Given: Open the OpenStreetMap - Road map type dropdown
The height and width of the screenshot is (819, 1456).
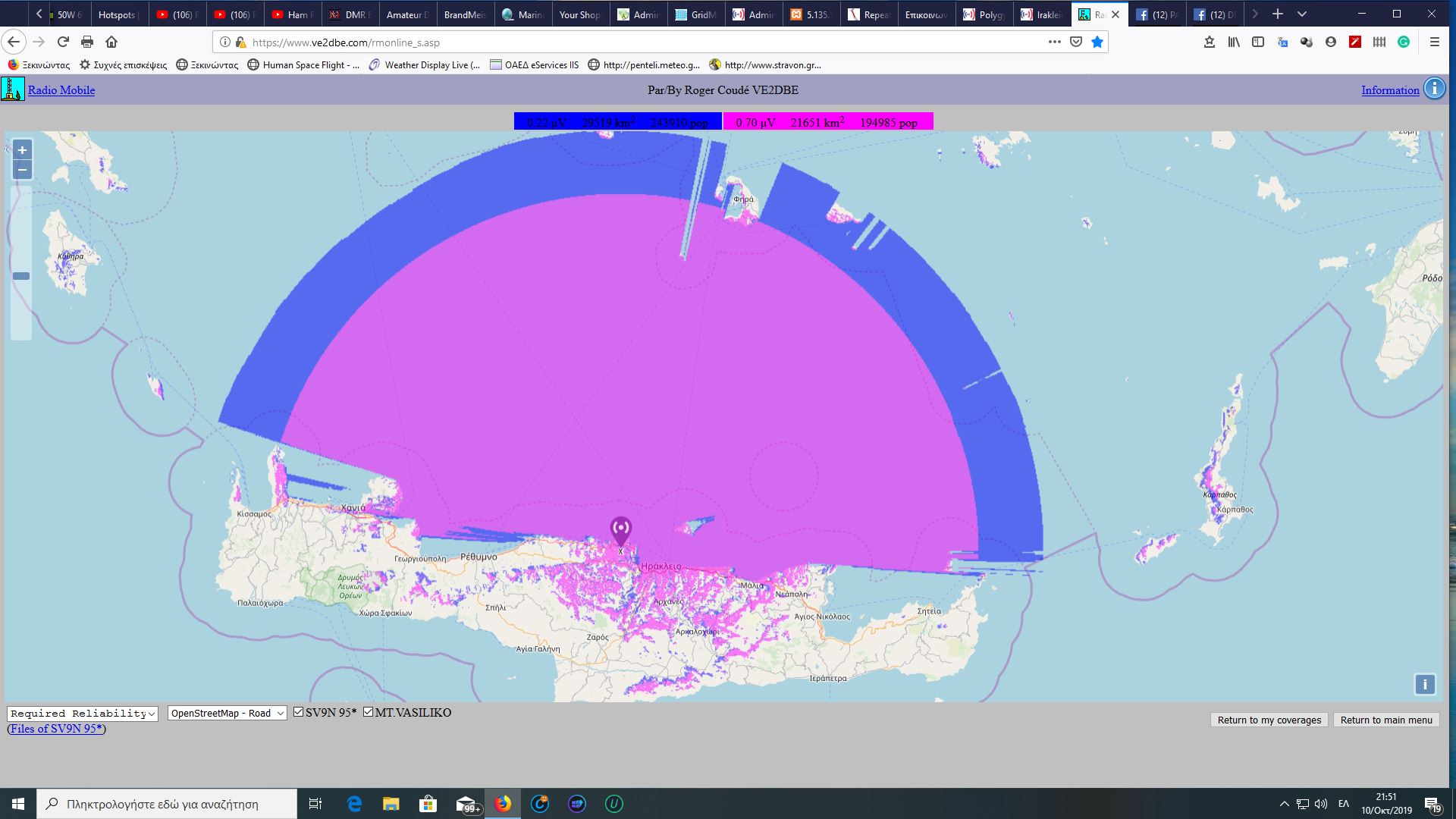Looking at the screenshot, I should [x=227, y=714].
